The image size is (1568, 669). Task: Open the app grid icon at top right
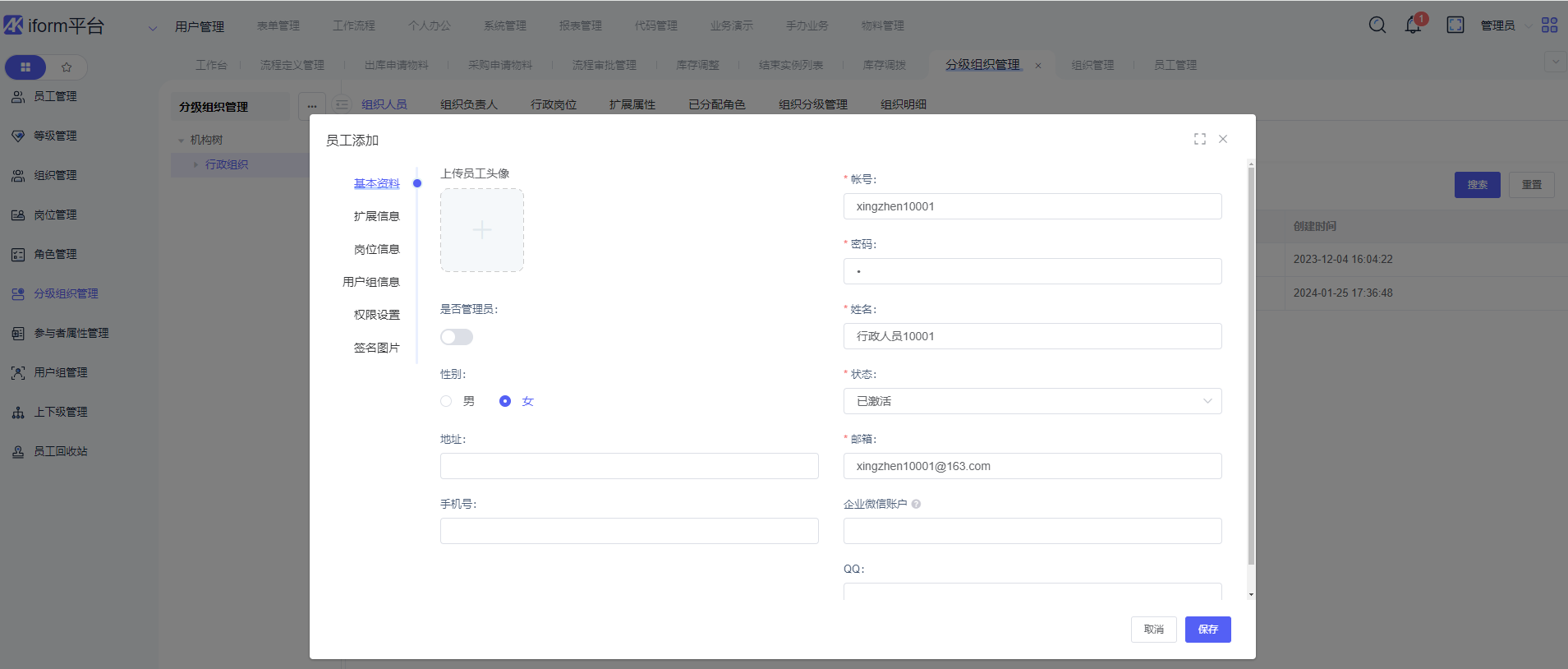pyautogui.click(x=1549, y=25)
